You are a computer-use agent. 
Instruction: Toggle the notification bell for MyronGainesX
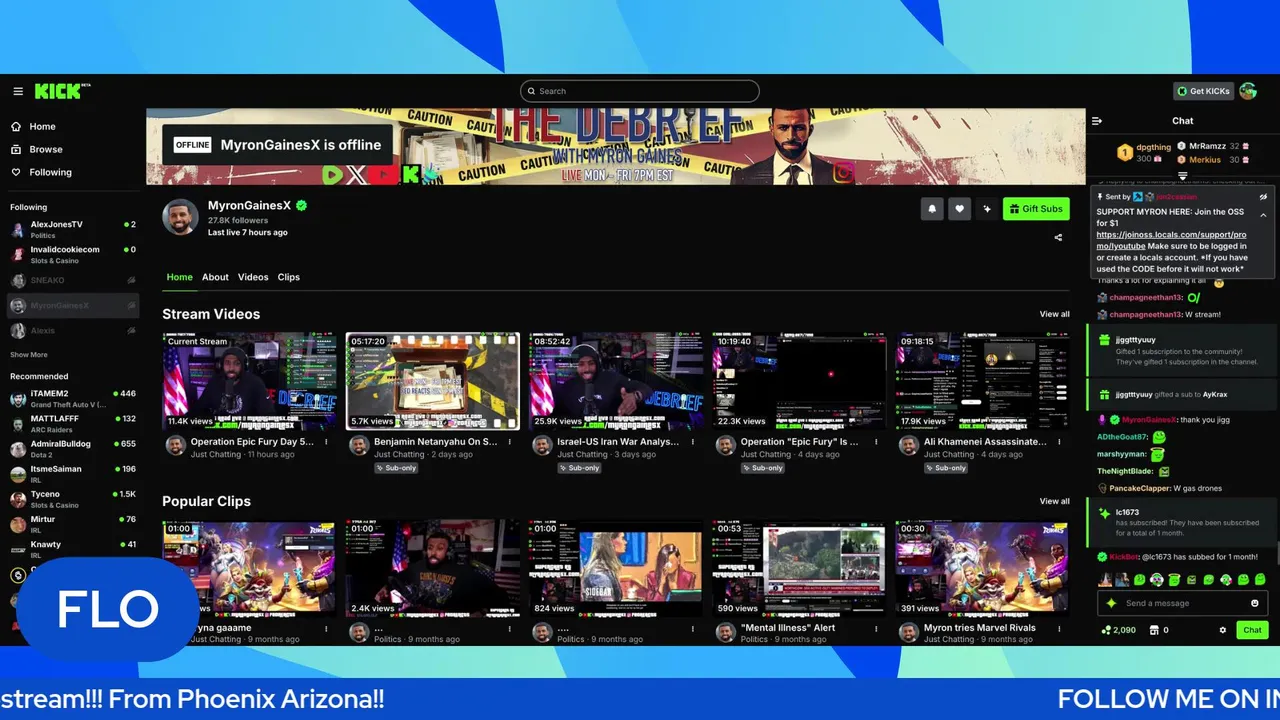pos(932,209)
